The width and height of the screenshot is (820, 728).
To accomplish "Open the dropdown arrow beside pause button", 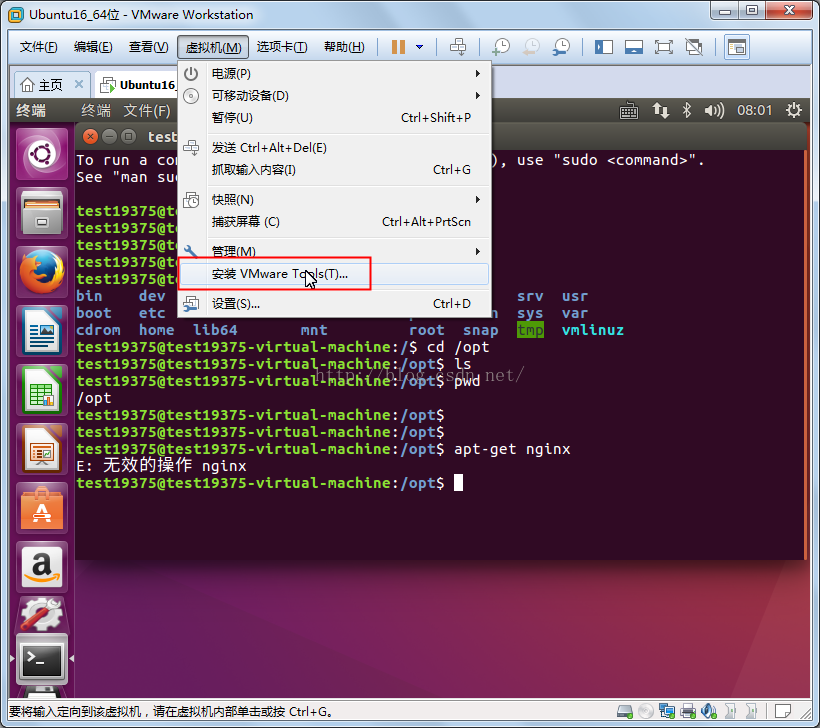I will (x=419, y=47).
